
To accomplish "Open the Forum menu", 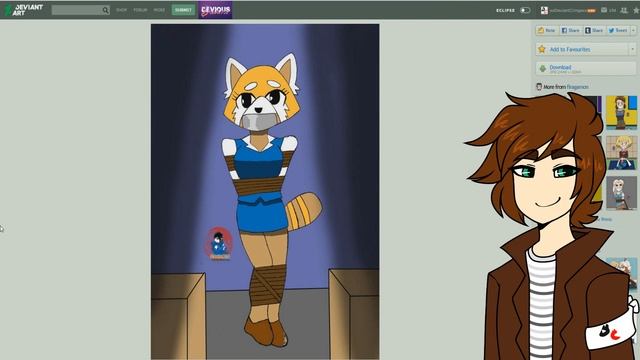I will coord(140,10).
